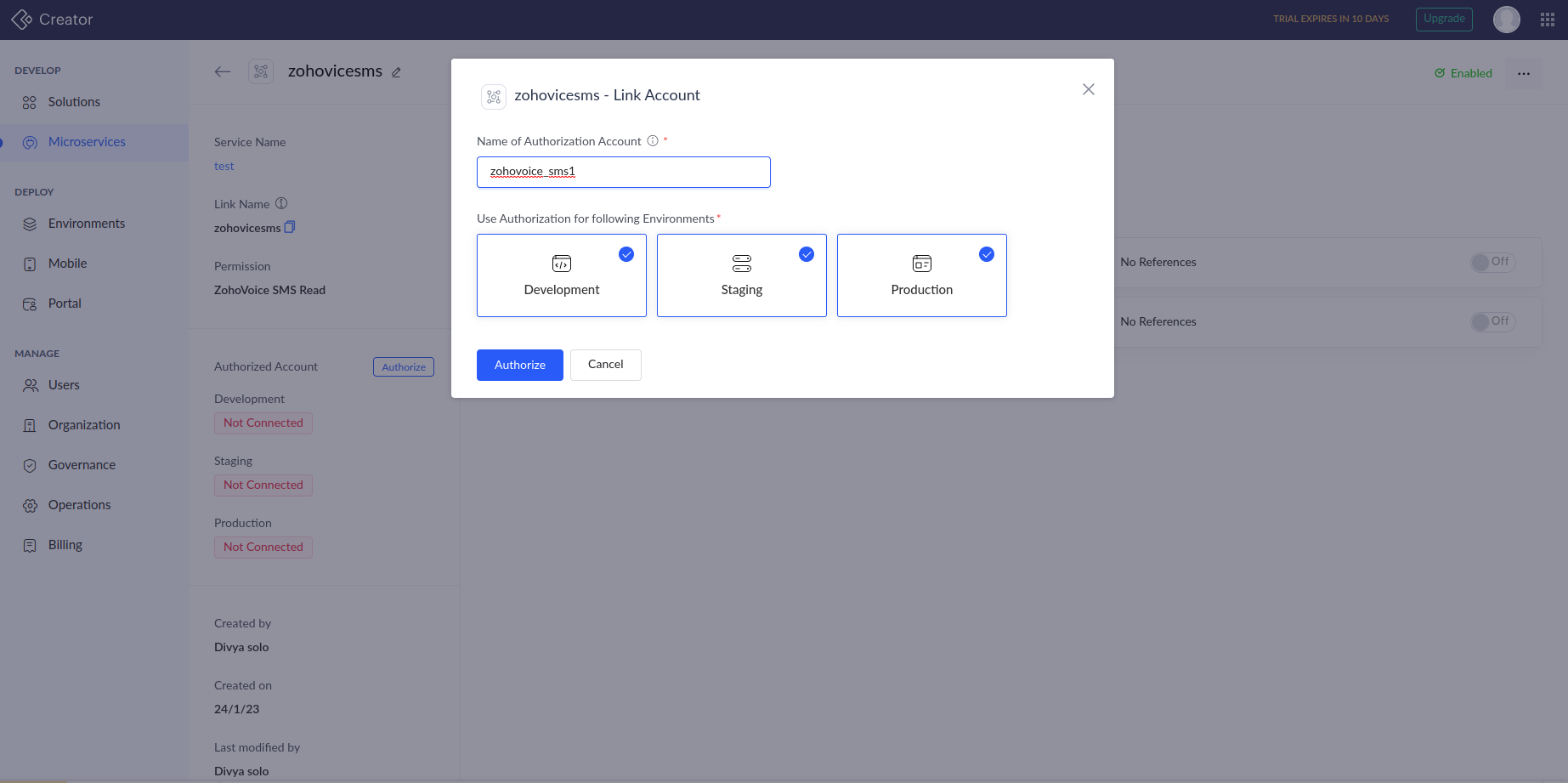Click the Created on date 24/1/23

click(x=236, y=709)
